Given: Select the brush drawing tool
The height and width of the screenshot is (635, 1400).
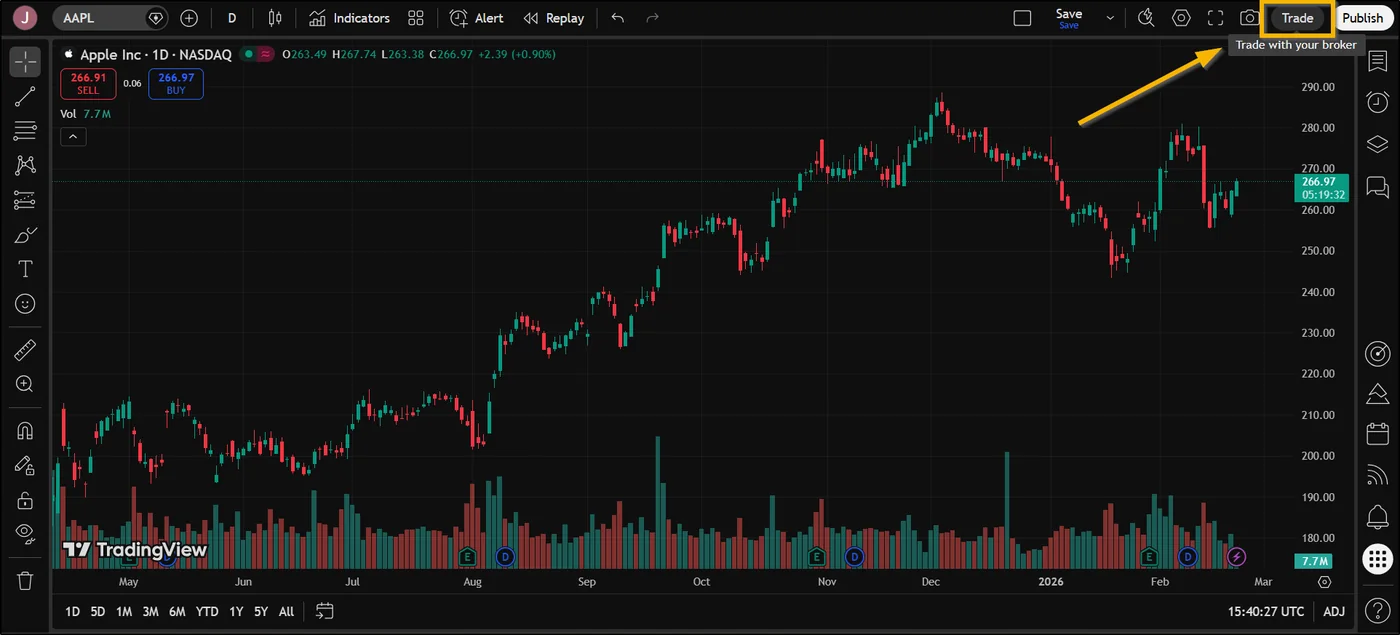Looking at the screenshot, I should click(25, 235).
